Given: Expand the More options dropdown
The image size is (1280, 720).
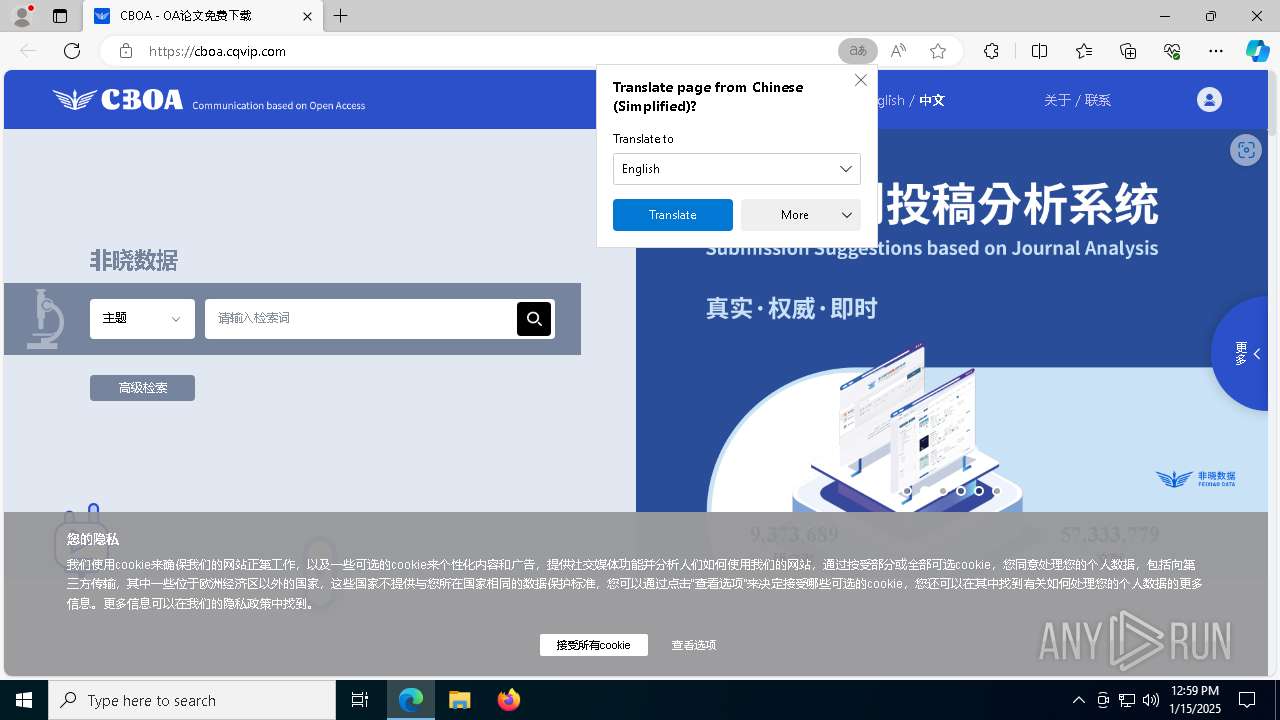Looking at the screenshot, I should point(800,215).
